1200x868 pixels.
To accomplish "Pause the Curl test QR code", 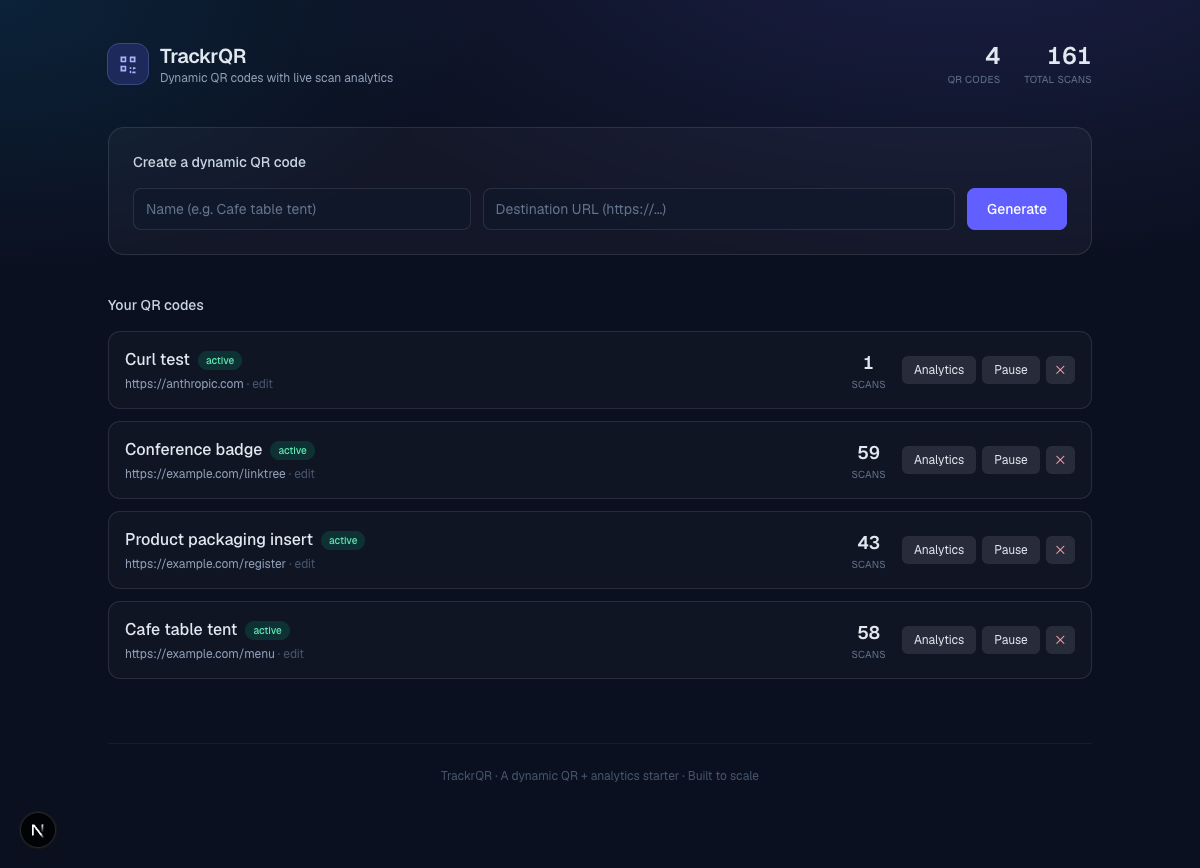I will (1011, 370).
